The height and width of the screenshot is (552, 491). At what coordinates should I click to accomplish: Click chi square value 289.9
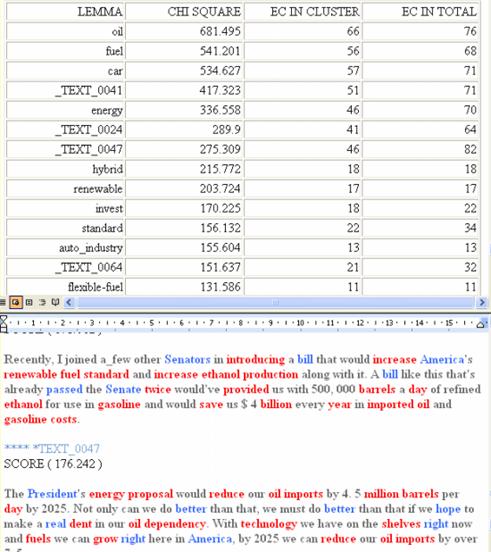226,130
